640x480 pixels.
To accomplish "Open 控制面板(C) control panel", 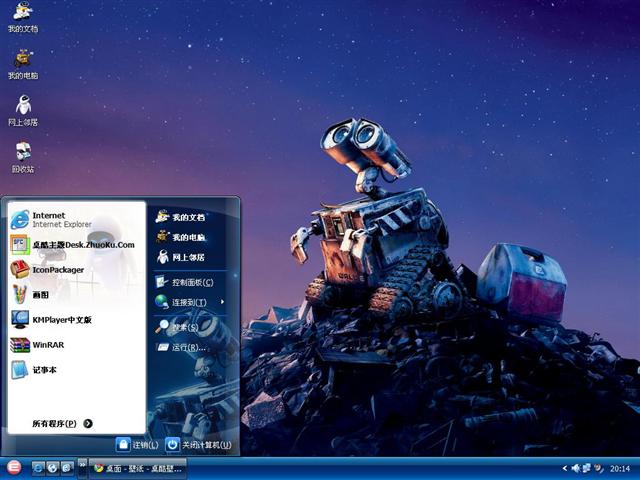I will pos(188,282).
